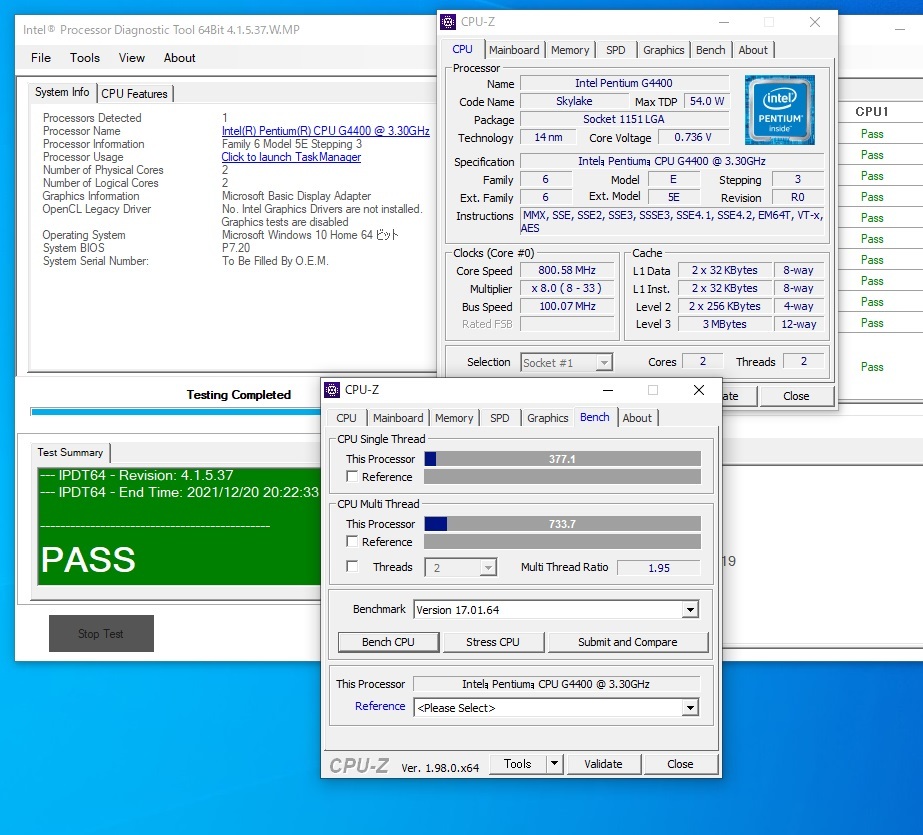The height and width of the screenshot is (835, 923).
Task: Enable the Multi Thread Reference checkbox
Action: pos(352,542)
